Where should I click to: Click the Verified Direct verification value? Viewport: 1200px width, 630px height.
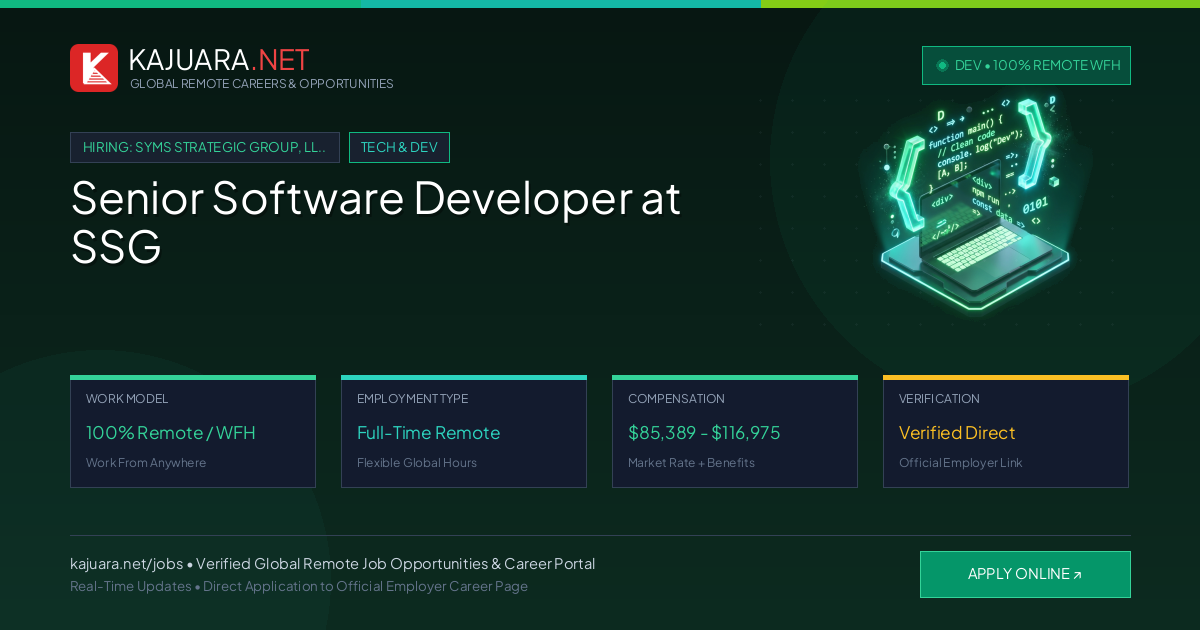click(x=957, y=433)
